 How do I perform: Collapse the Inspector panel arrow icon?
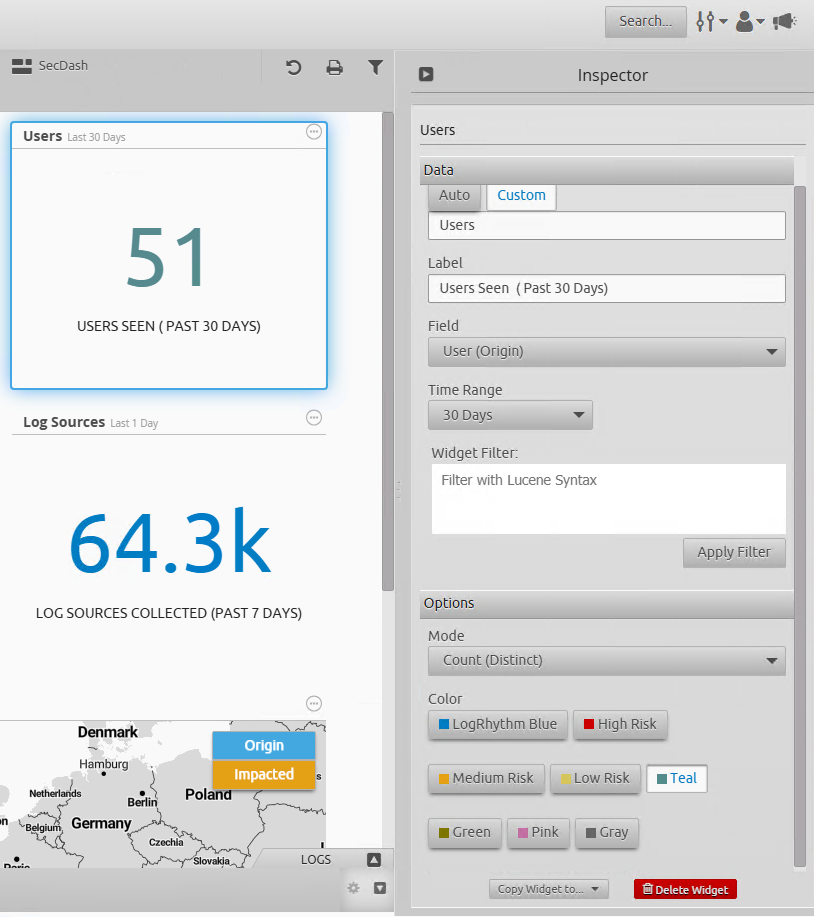(426, 74)
